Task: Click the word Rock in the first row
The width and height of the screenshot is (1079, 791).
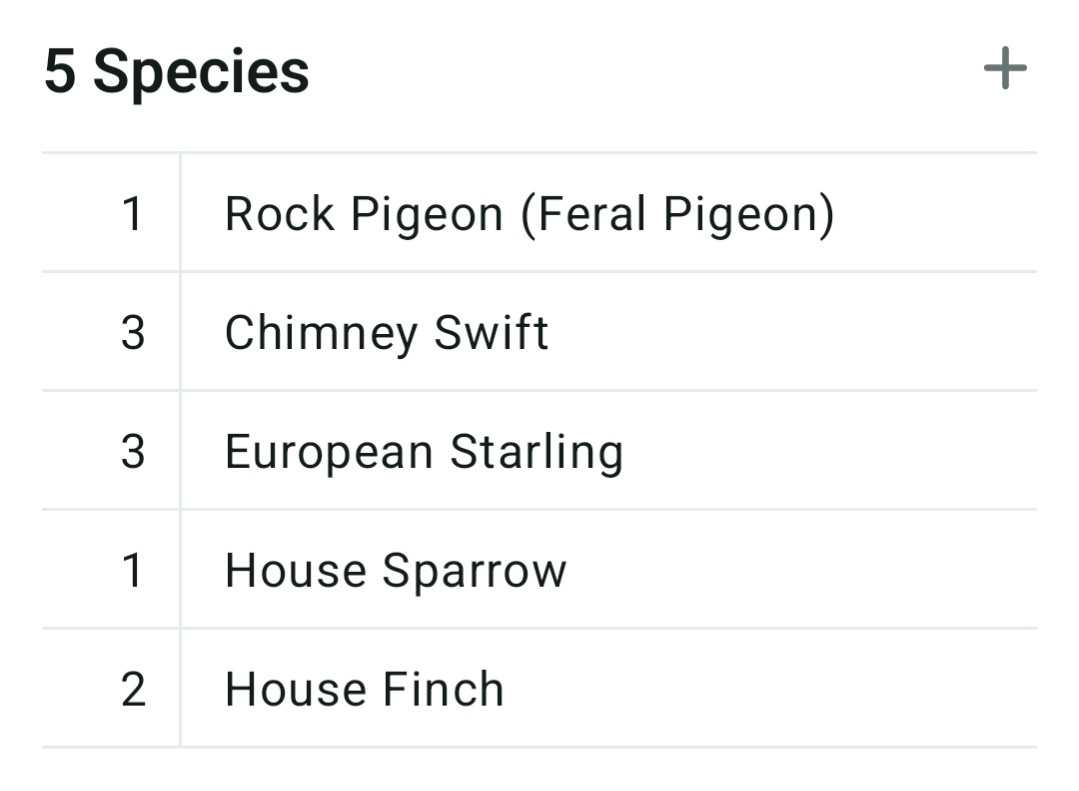Action: [279, 214]
